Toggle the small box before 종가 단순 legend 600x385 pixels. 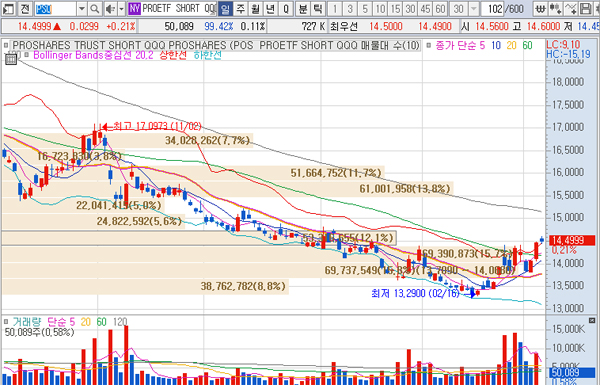pos(429,46)
